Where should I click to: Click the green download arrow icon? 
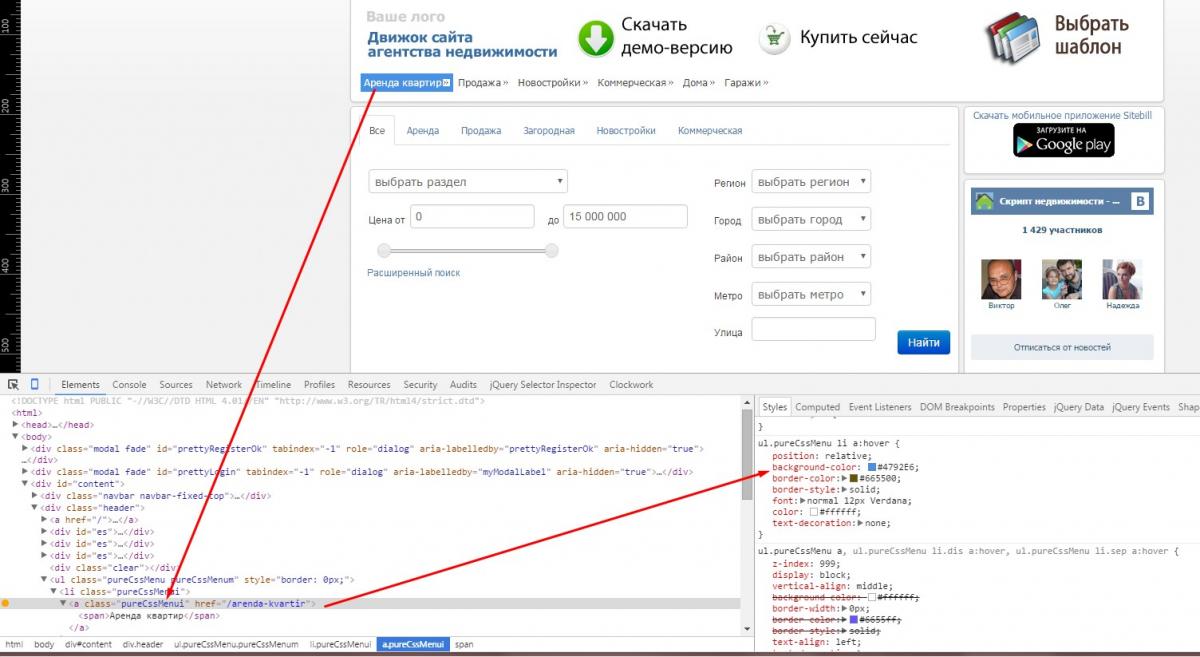coord(595,38)
